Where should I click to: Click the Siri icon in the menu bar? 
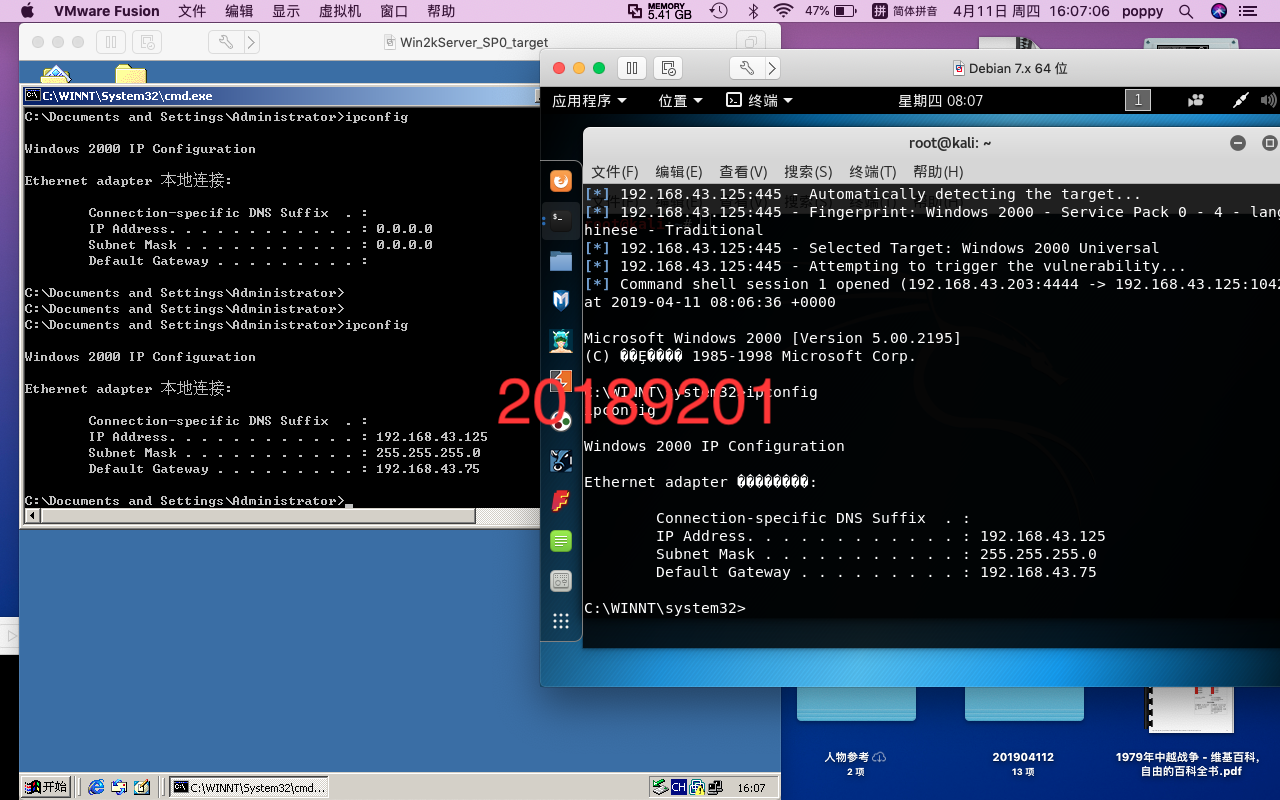tap(1218, 11)
